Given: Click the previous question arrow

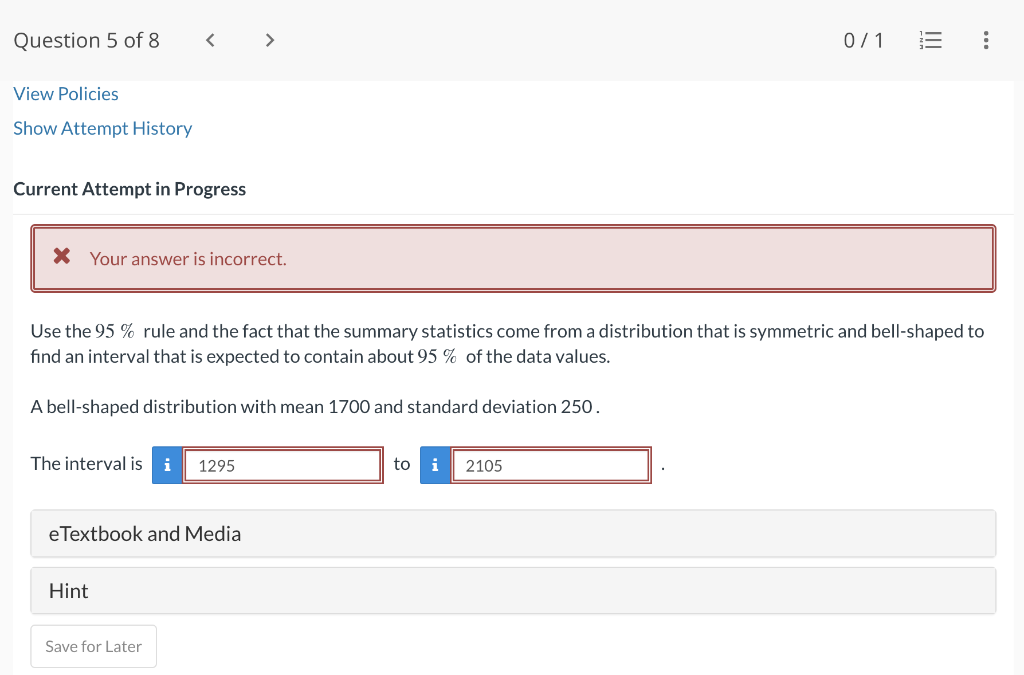Looking at the screenshot, I should [x=210, y=40].
